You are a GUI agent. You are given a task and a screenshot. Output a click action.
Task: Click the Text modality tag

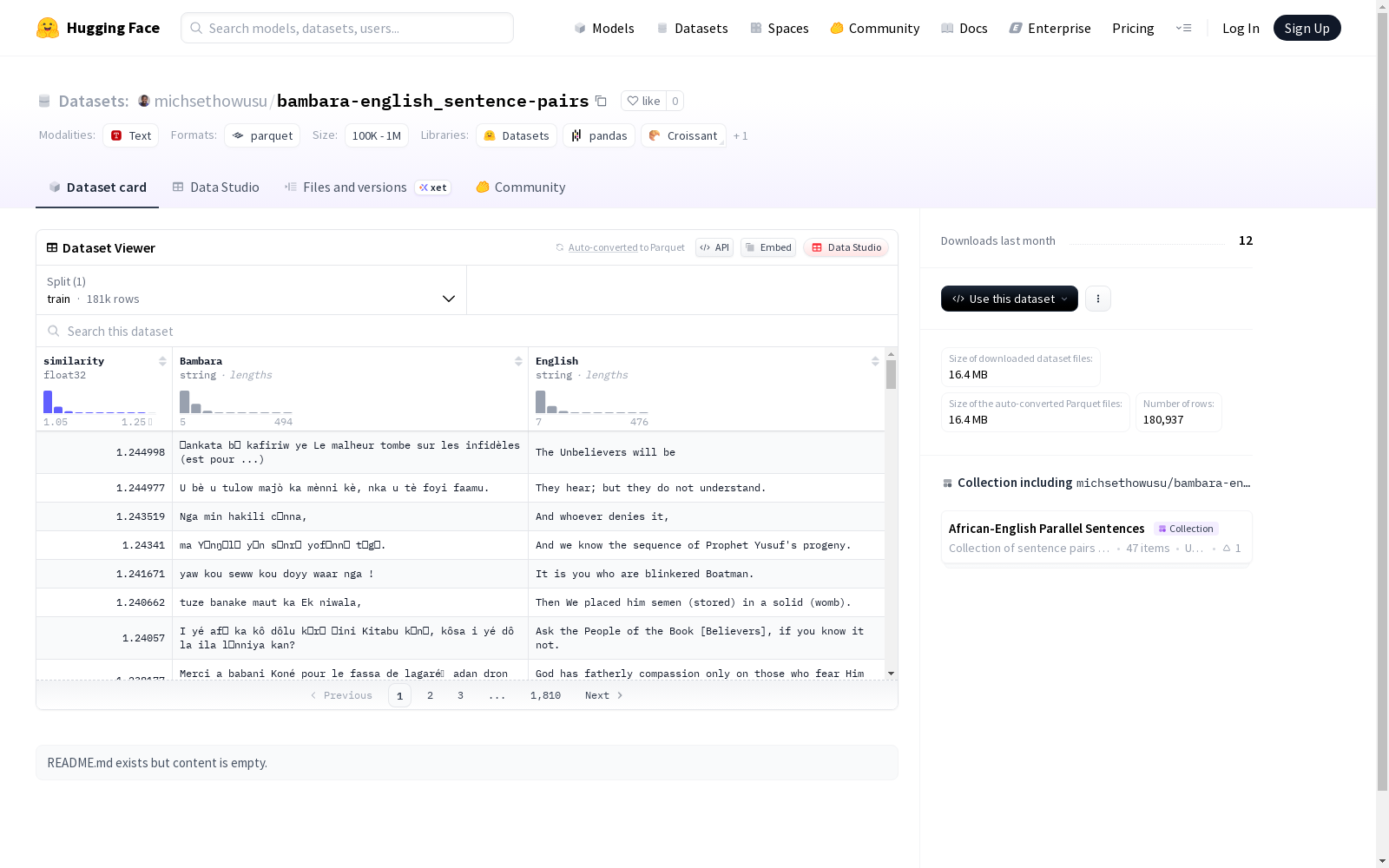(x=131, y=135)
